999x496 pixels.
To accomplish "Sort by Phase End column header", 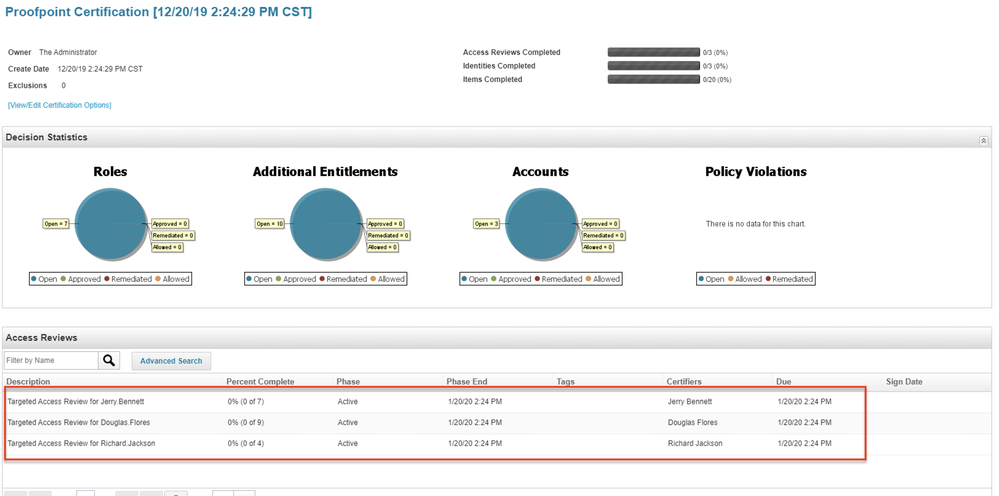I will (467, 381).
